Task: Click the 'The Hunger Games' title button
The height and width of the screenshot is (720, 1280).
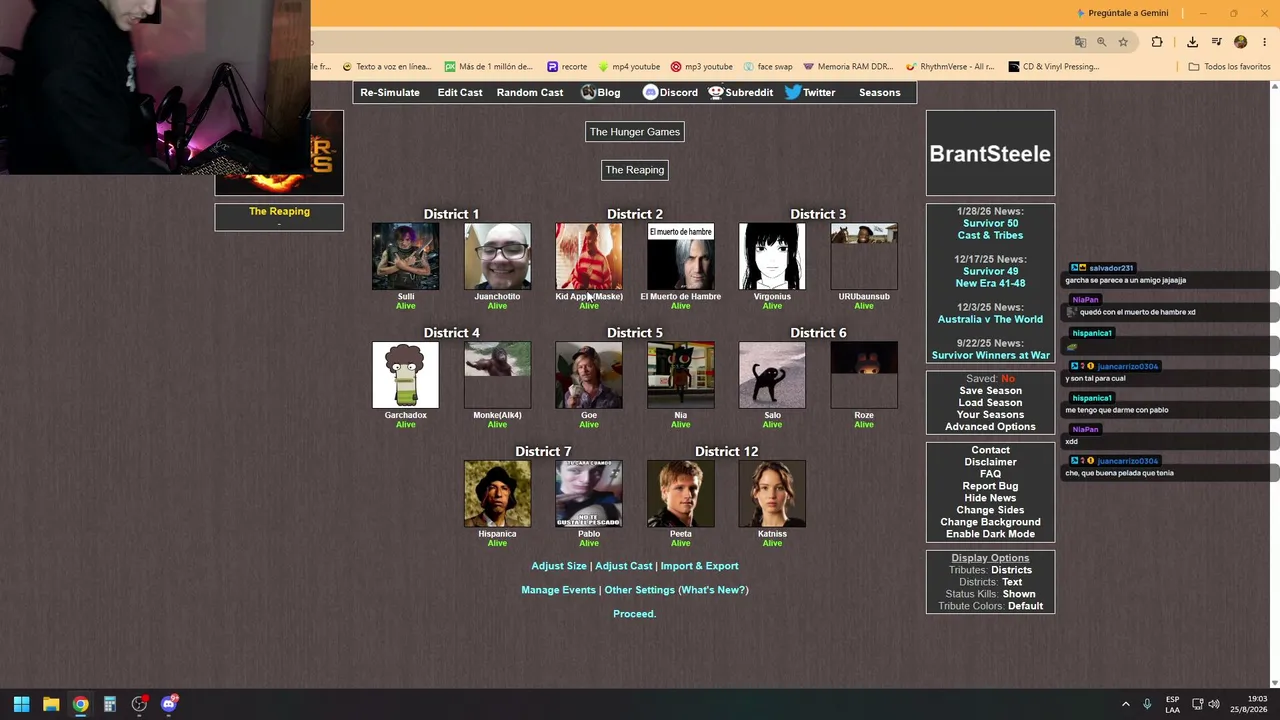Action: coord(634,132)
